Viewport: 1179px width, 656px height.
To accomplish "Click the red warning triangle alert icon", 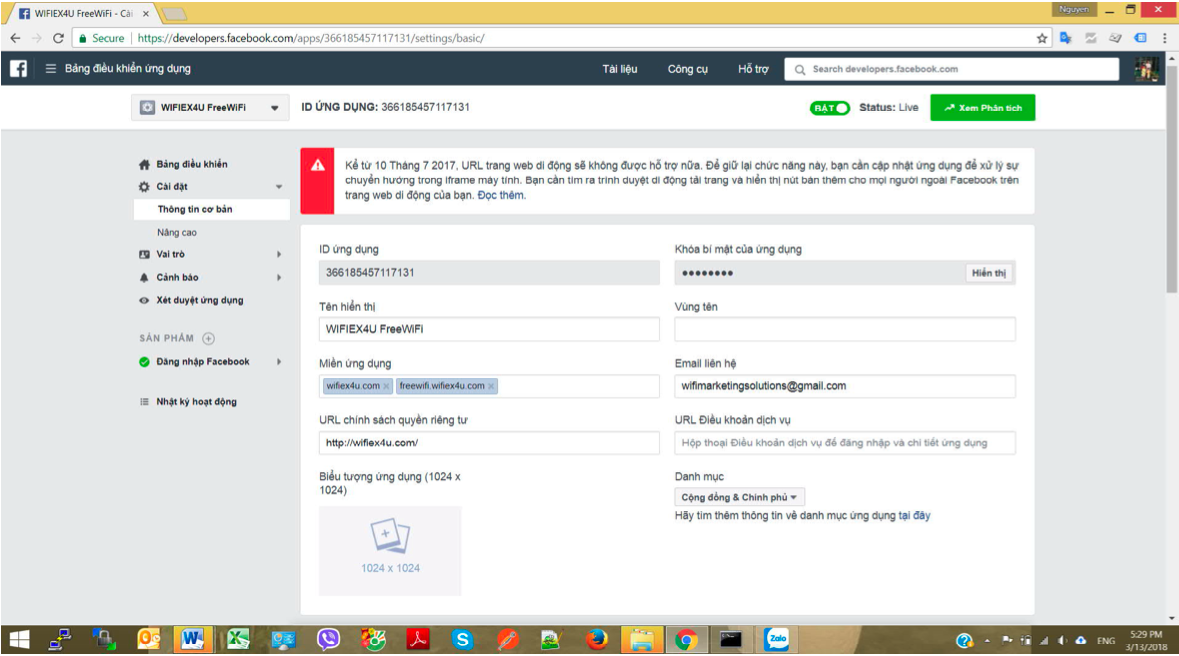I will pyautogui.click(x=318, y=166).
